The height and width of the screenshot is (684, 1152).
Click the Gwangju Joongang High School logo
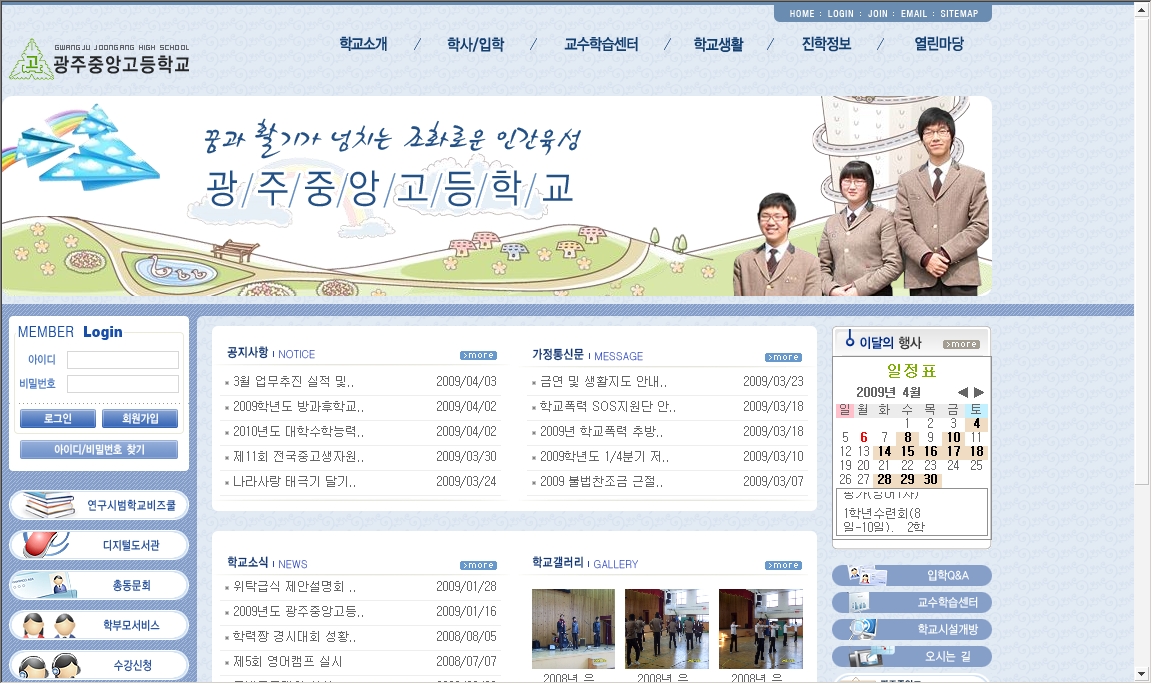pyautogui.click(x=98, y=60)
